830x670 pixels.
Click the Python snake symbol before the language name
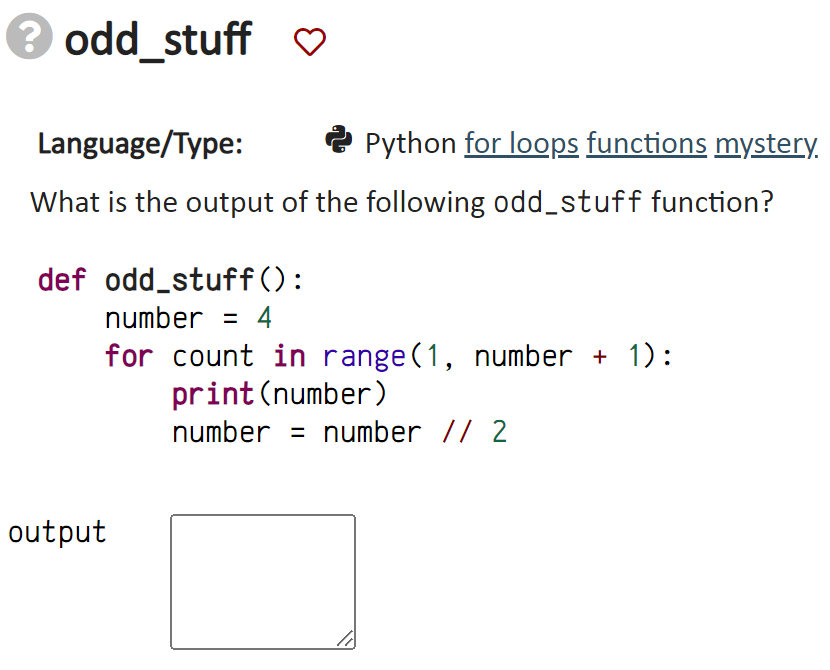339,142
